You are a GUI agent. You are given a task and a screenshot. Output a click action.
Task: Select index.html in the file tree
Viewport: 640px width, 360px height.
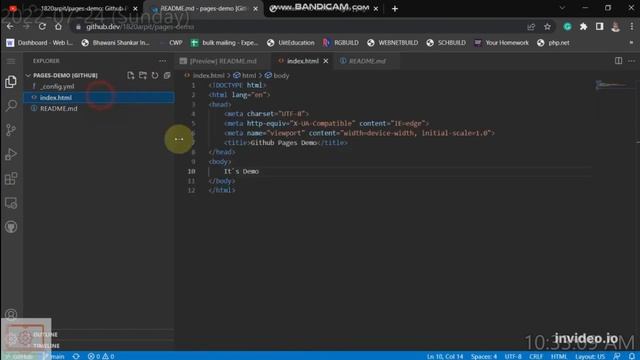pyautogui.click(x=98, y=98)
